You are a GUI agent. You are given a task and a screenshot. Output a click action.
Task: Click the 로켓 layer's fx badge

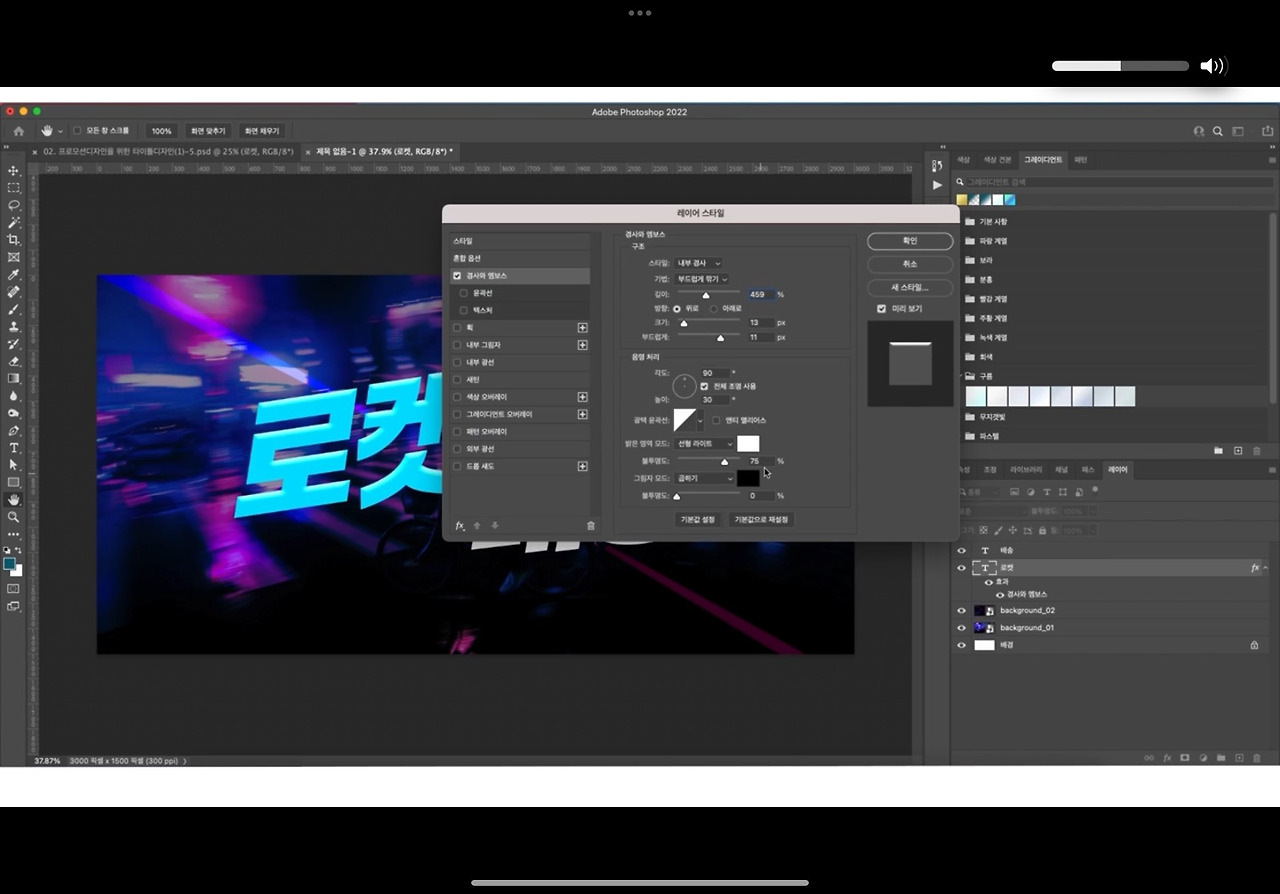coord(1255,568)
